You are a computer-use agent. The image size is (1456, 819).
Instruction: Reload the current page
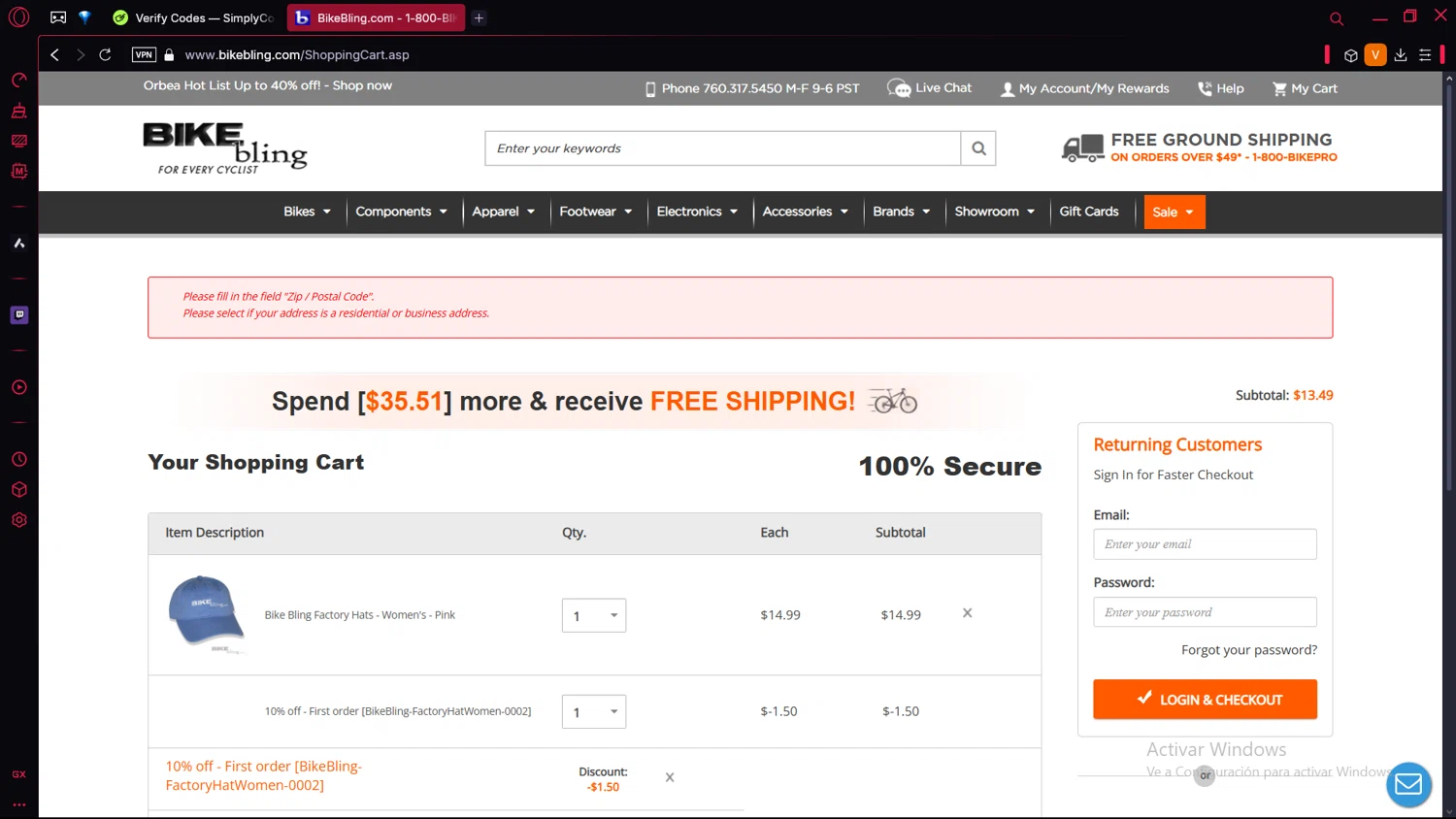coord(105,54)
